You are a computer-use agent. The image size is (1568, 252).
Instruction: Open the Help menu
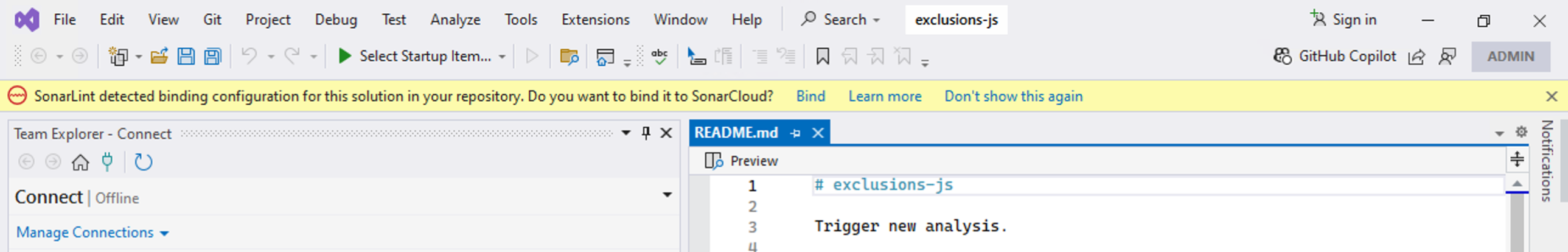point(747,19)
